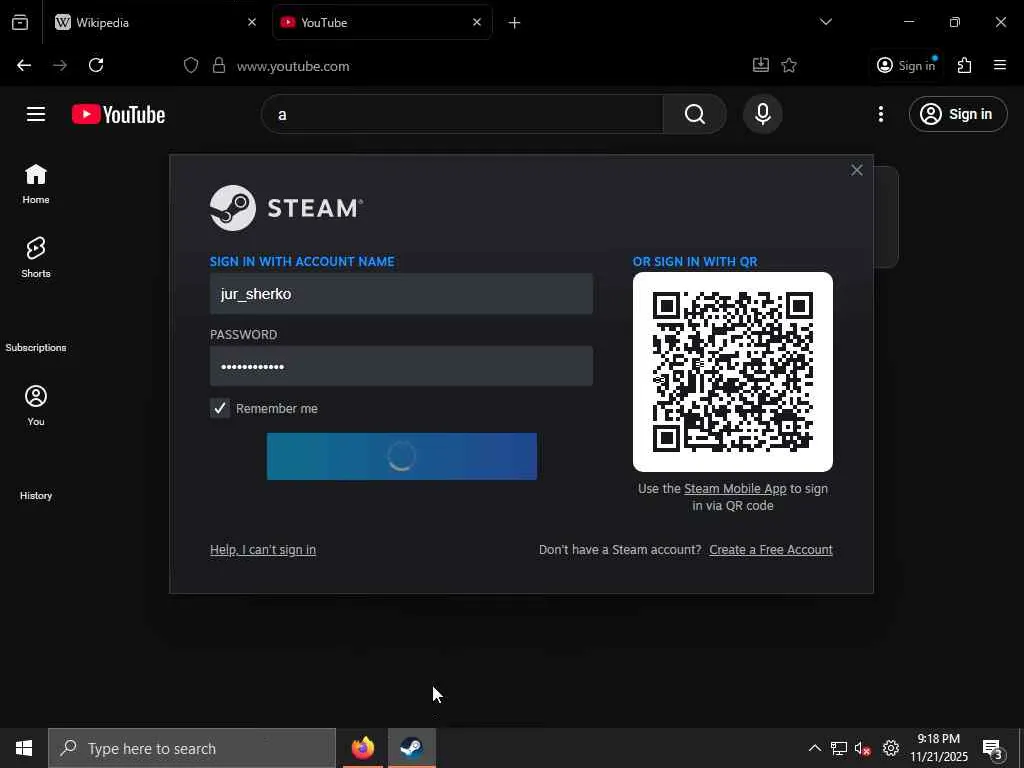Open History in the YouTube sidebar

tap(36, 496)
